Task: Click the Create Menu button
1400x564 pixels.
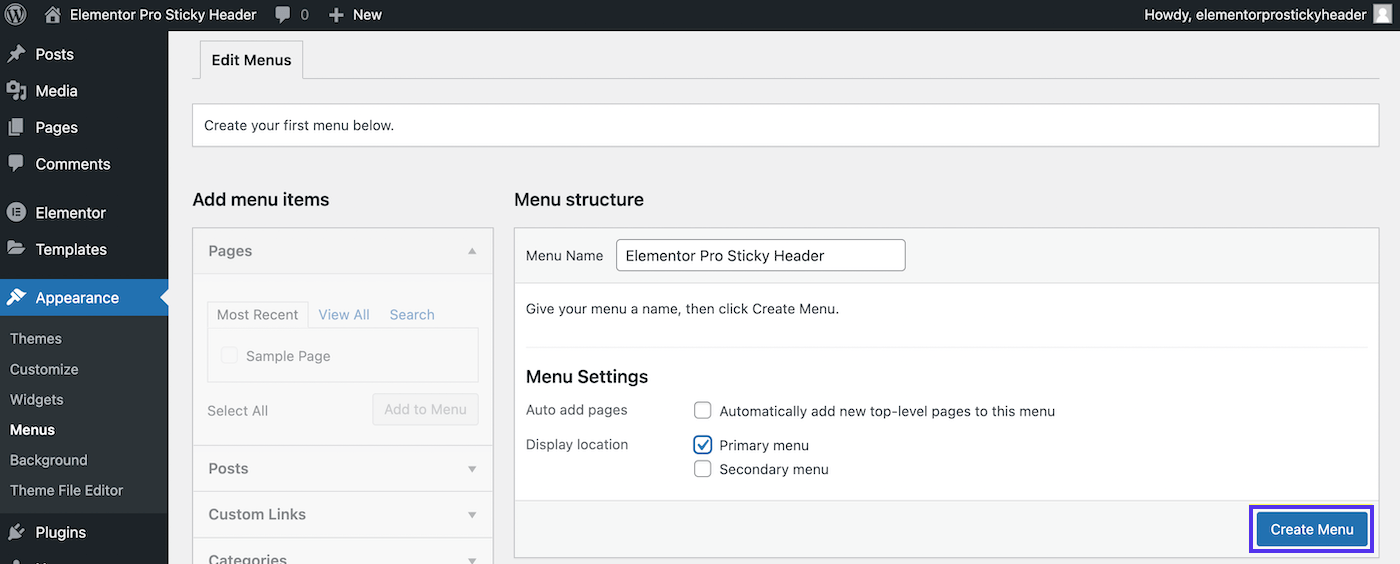Action: click(x=1311, y=529)
